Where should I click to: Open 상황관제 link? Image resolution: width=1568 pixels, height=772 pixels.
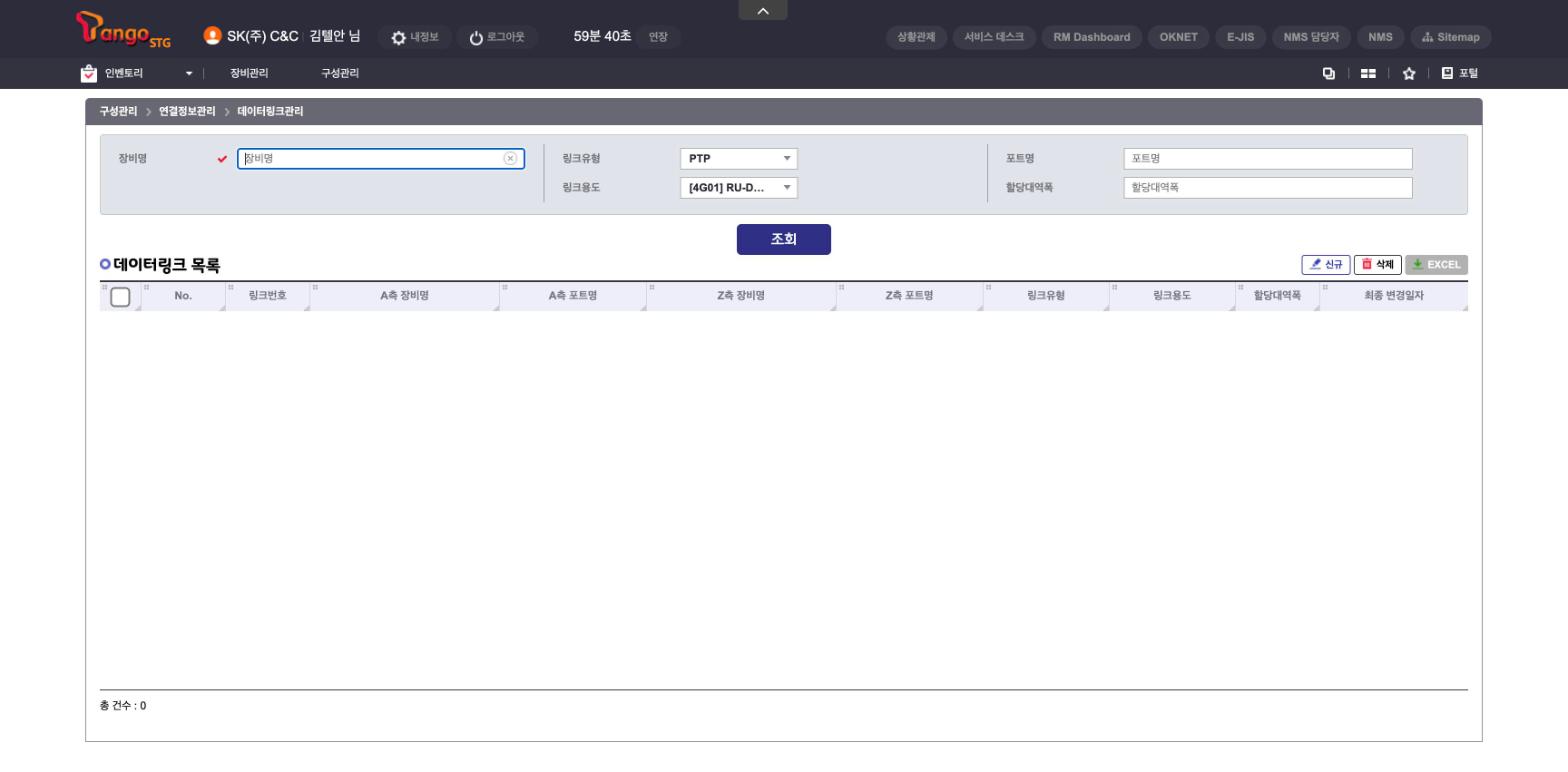coord(916,37)
